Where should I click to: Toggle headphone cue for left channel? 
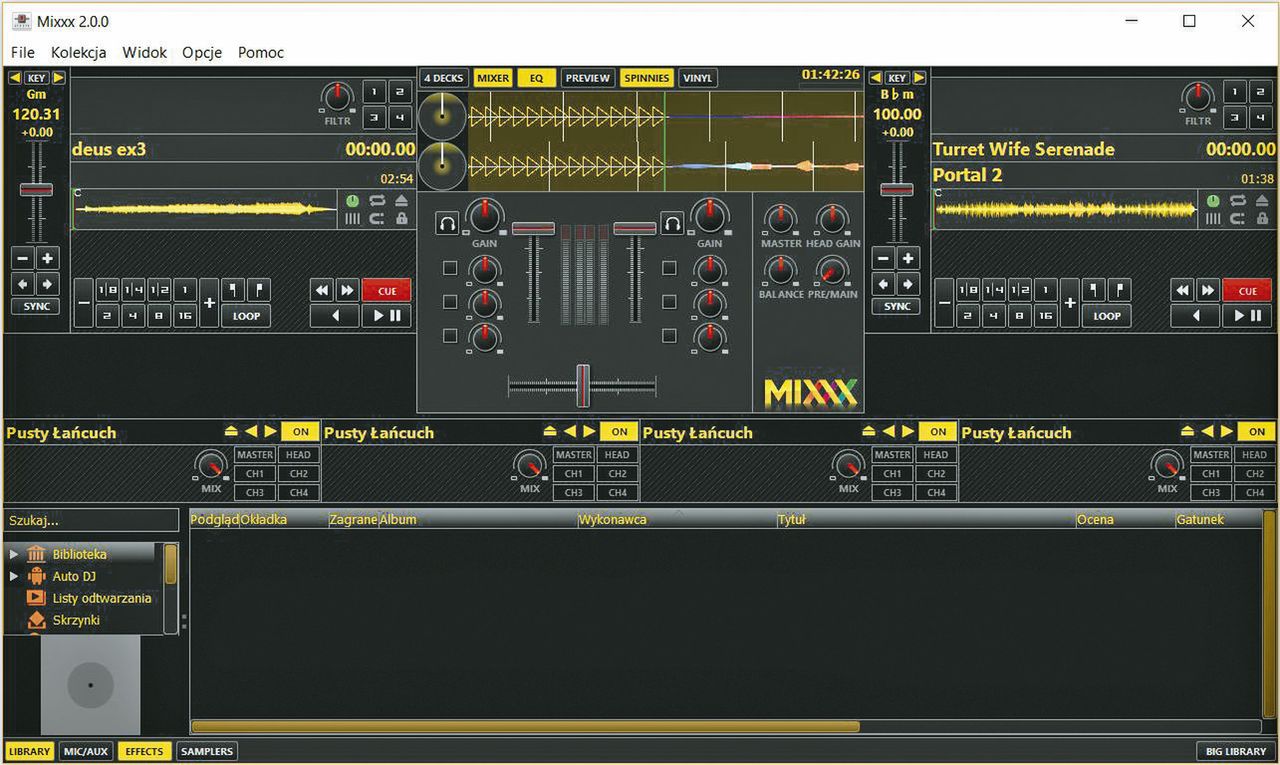coord(447,224)
